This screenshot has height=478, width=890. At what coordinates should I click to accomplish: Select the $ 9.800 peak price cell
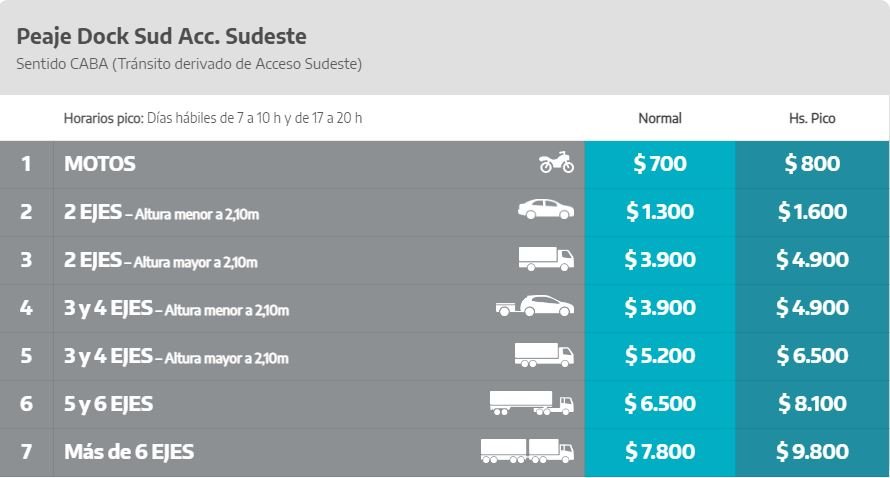pyautogui.click(x=812, y=452)
